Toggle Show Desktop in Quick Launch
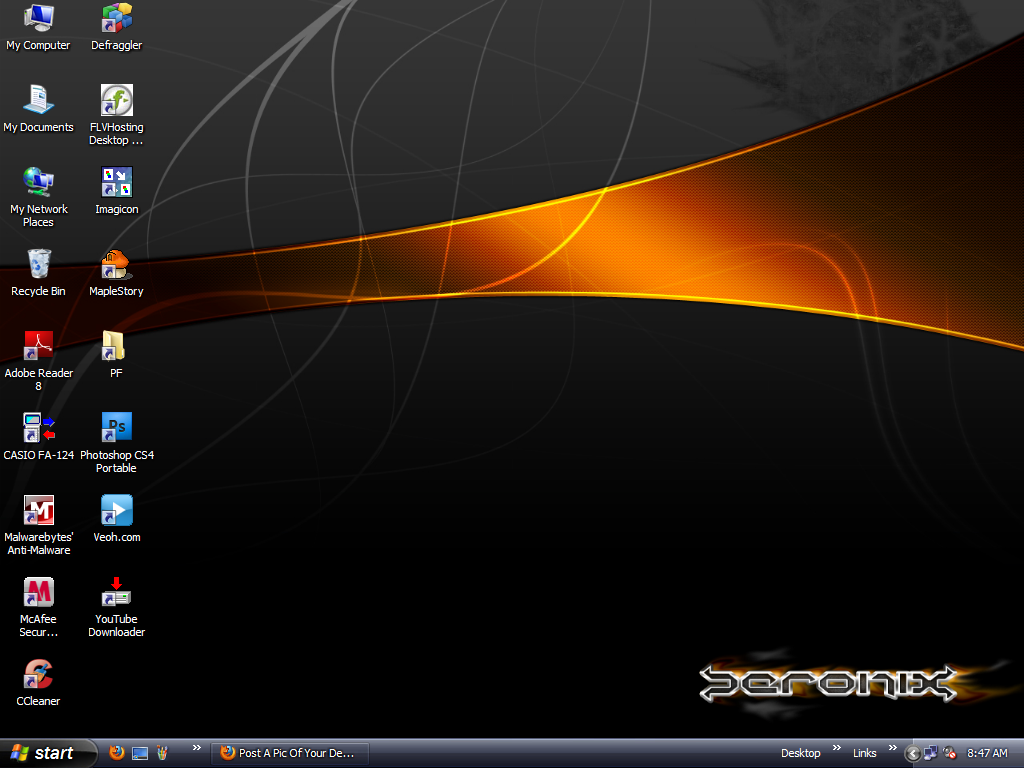This screenshot has width=1024, height=768. pos(139,752)
